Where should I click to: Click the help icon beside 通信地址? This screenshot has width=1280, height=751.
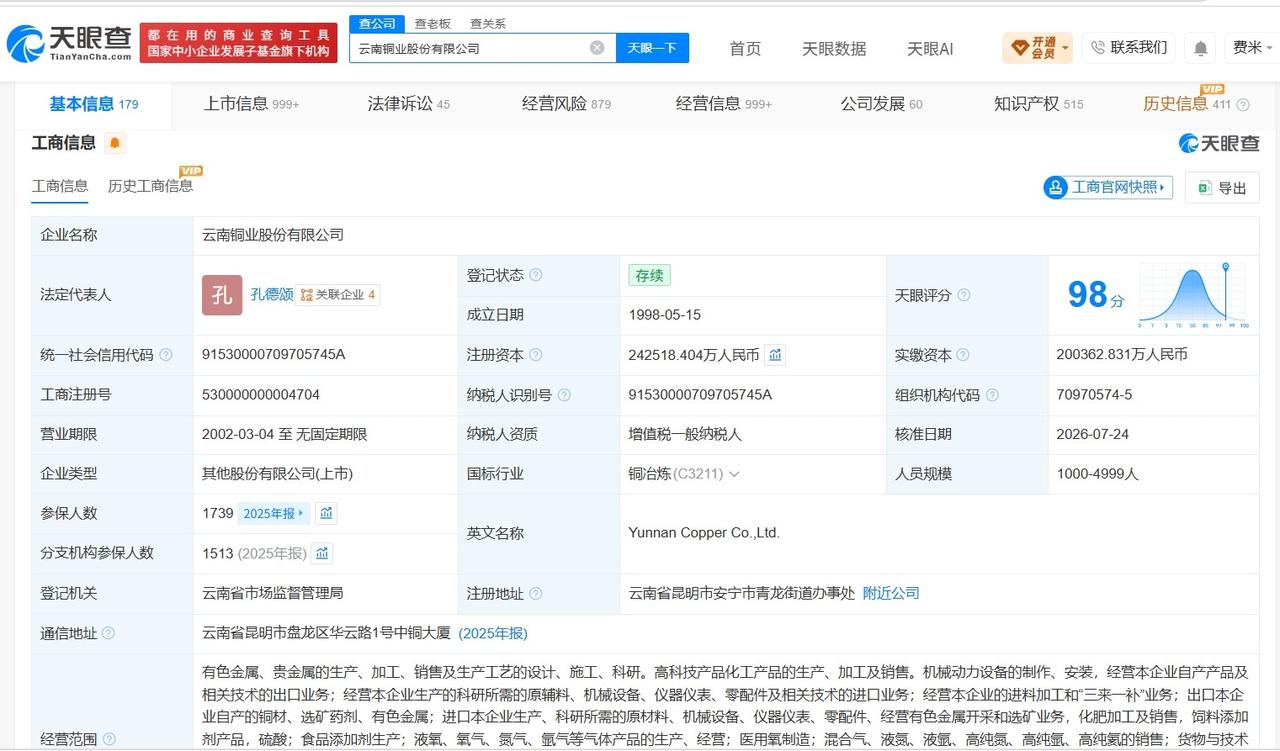108,633
